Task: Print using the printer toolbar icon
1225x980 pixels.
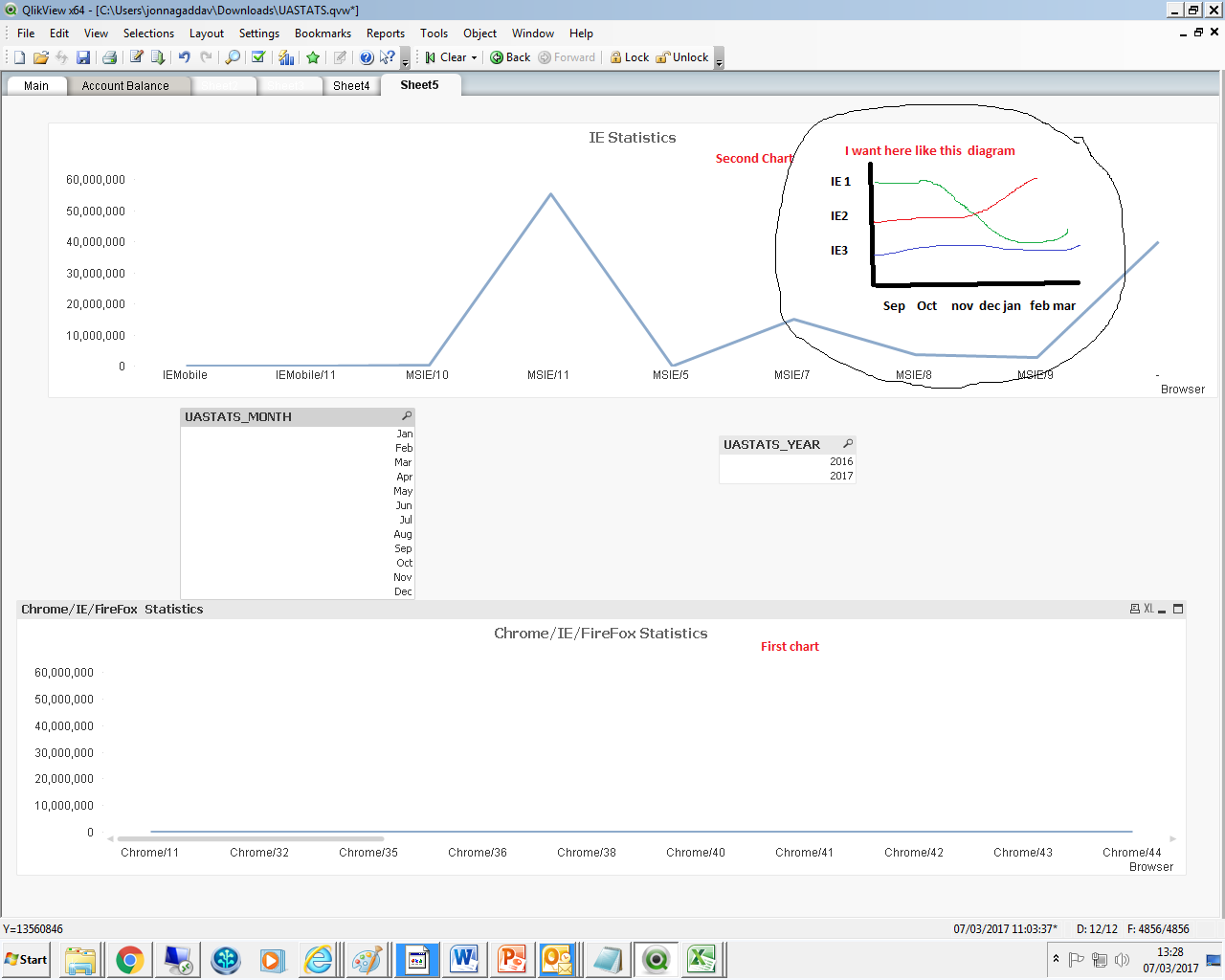Action: [109, 57]
